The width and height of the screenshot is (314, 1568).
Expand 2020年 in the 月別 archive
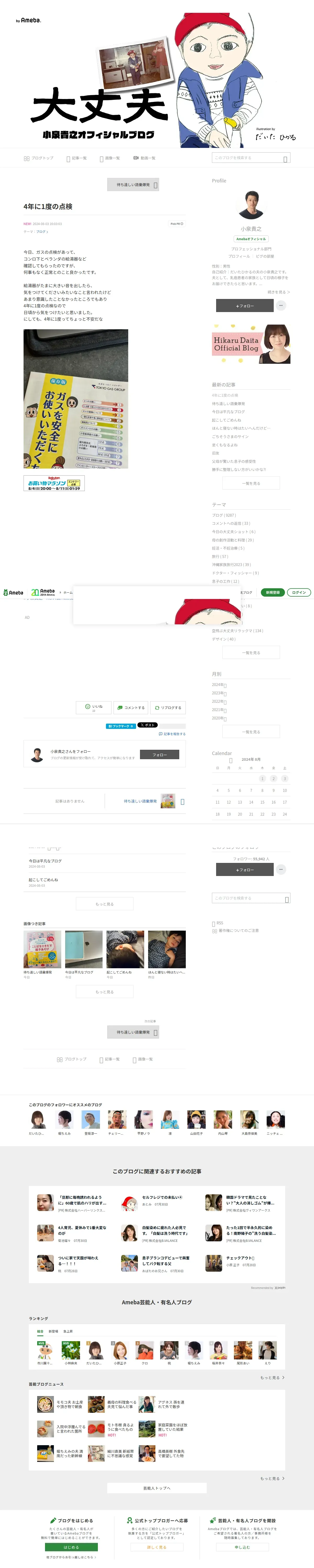pyautogui.click(x=219, y=718)
